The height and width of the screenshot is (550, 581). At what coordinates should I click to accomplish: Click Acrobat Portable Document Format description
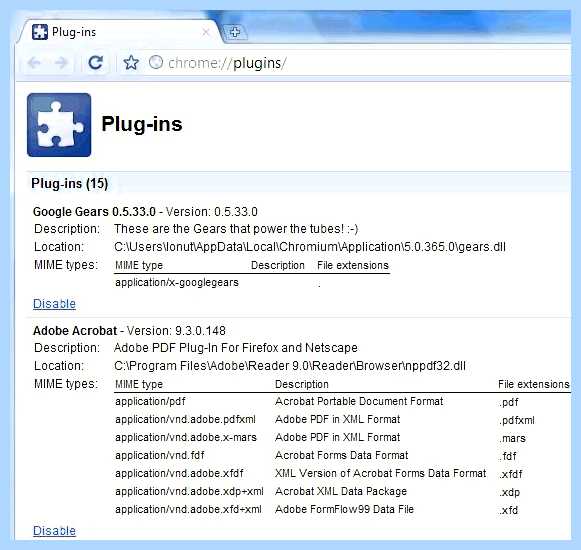click(359, 401)
